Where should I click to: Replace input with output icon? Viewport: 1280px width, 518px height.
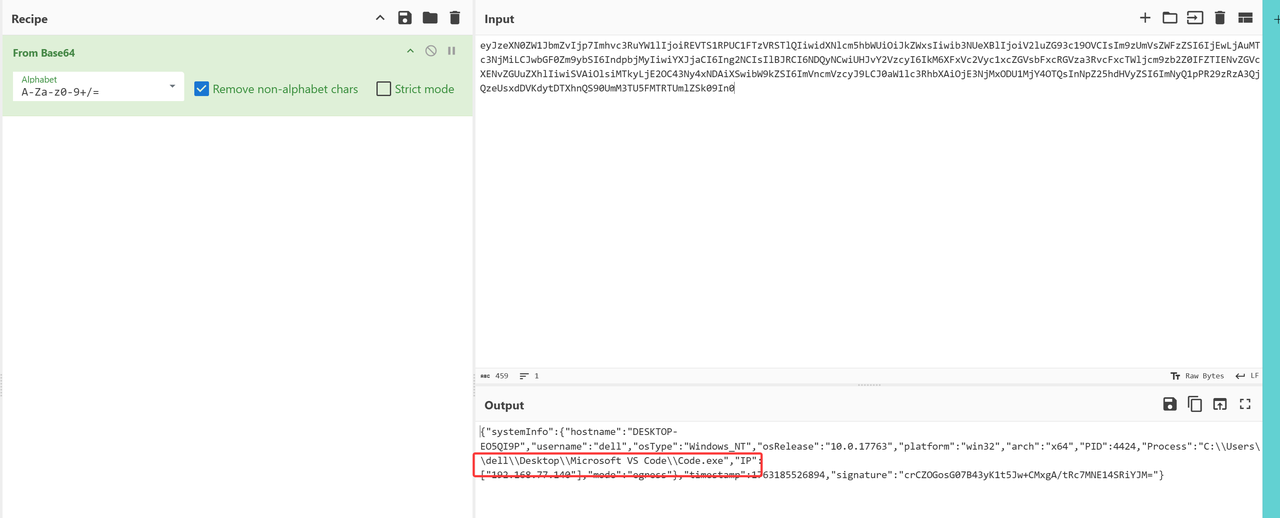1220,404
